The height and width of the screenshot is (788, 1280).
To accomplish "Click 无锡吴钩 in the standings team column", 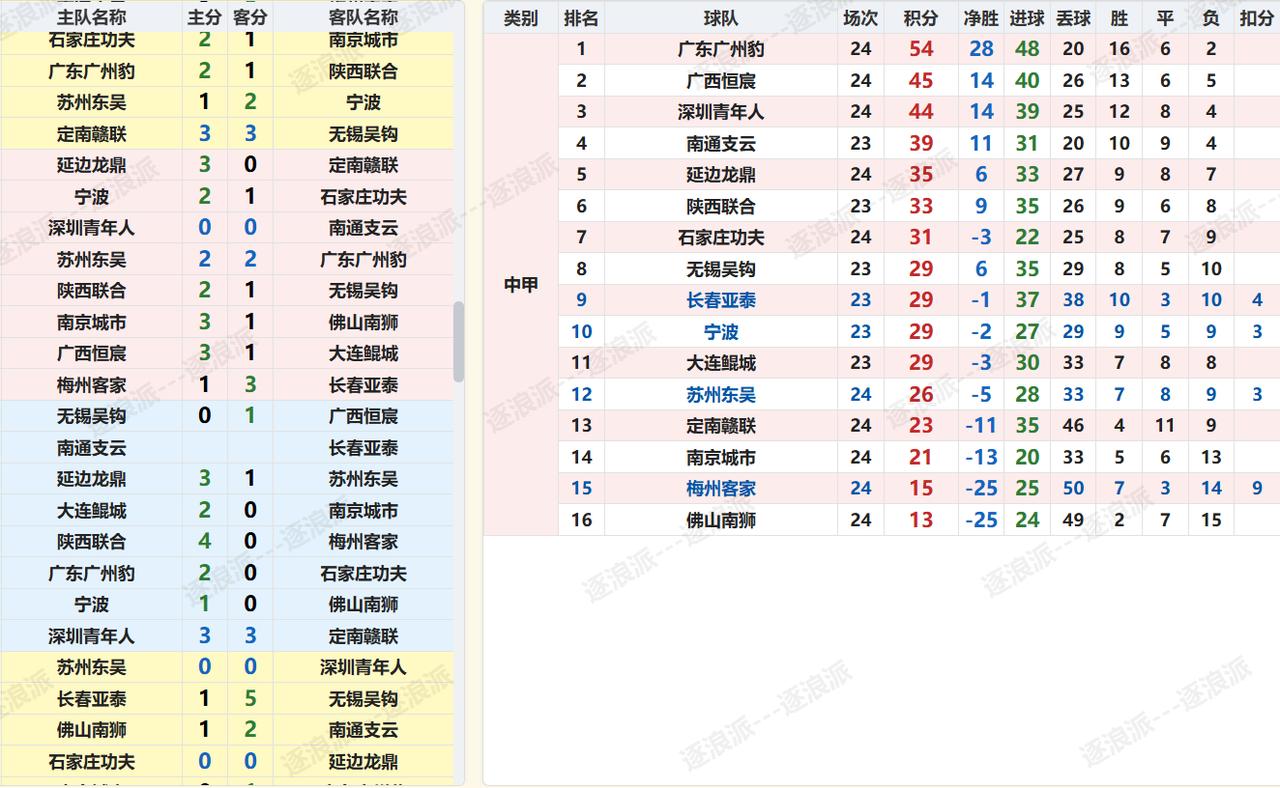I will 721,269.
